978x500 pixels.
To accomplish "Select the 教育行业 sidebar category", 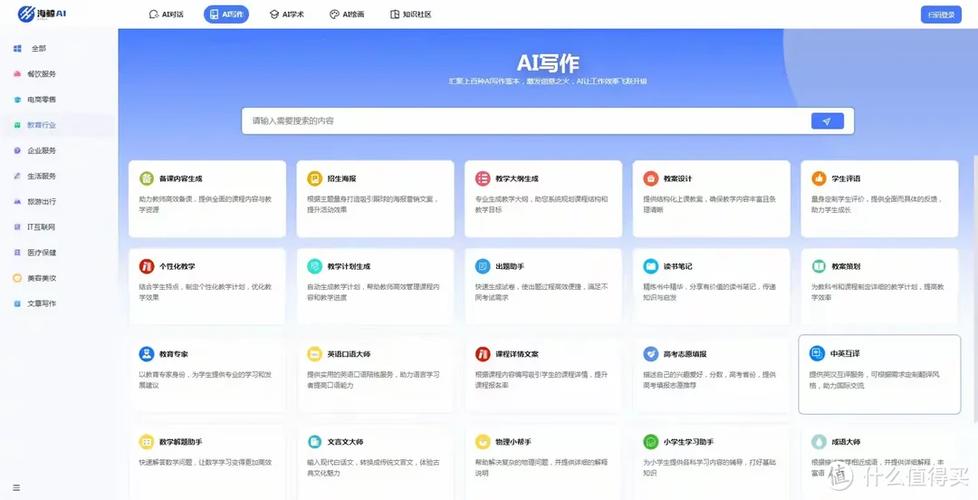I will click(x=35, y=125).
